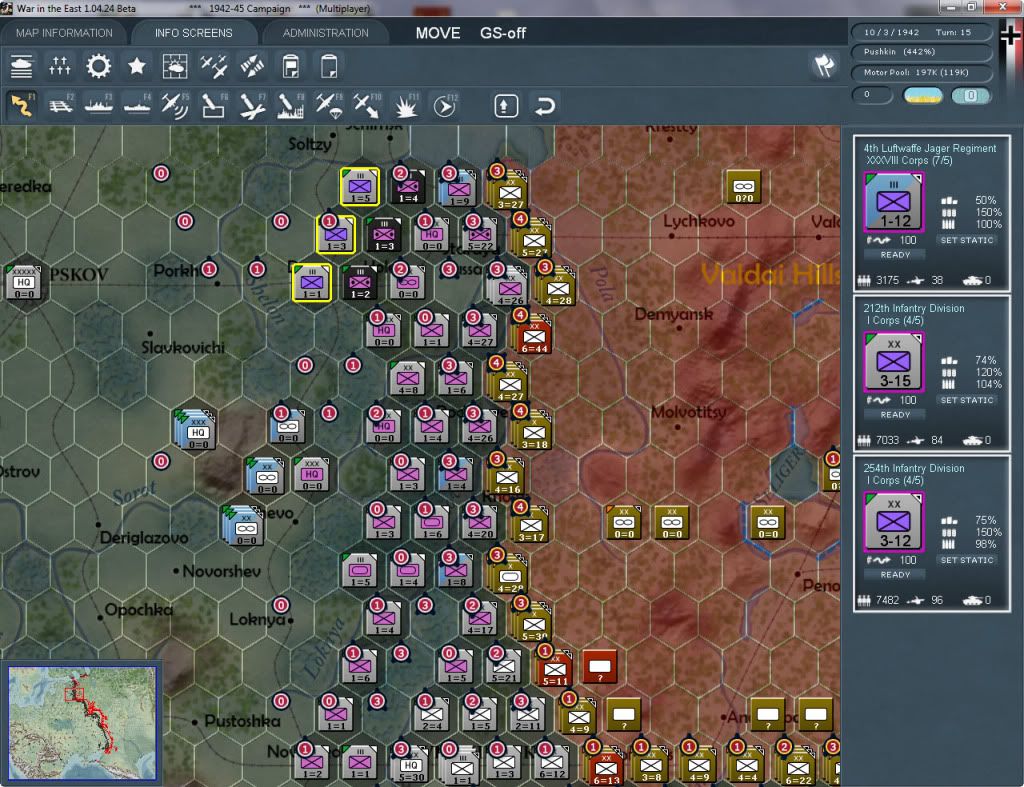Select the F4 amphibious transport icon
This screenshot has width=1024, height=787.
pos(137,105)
